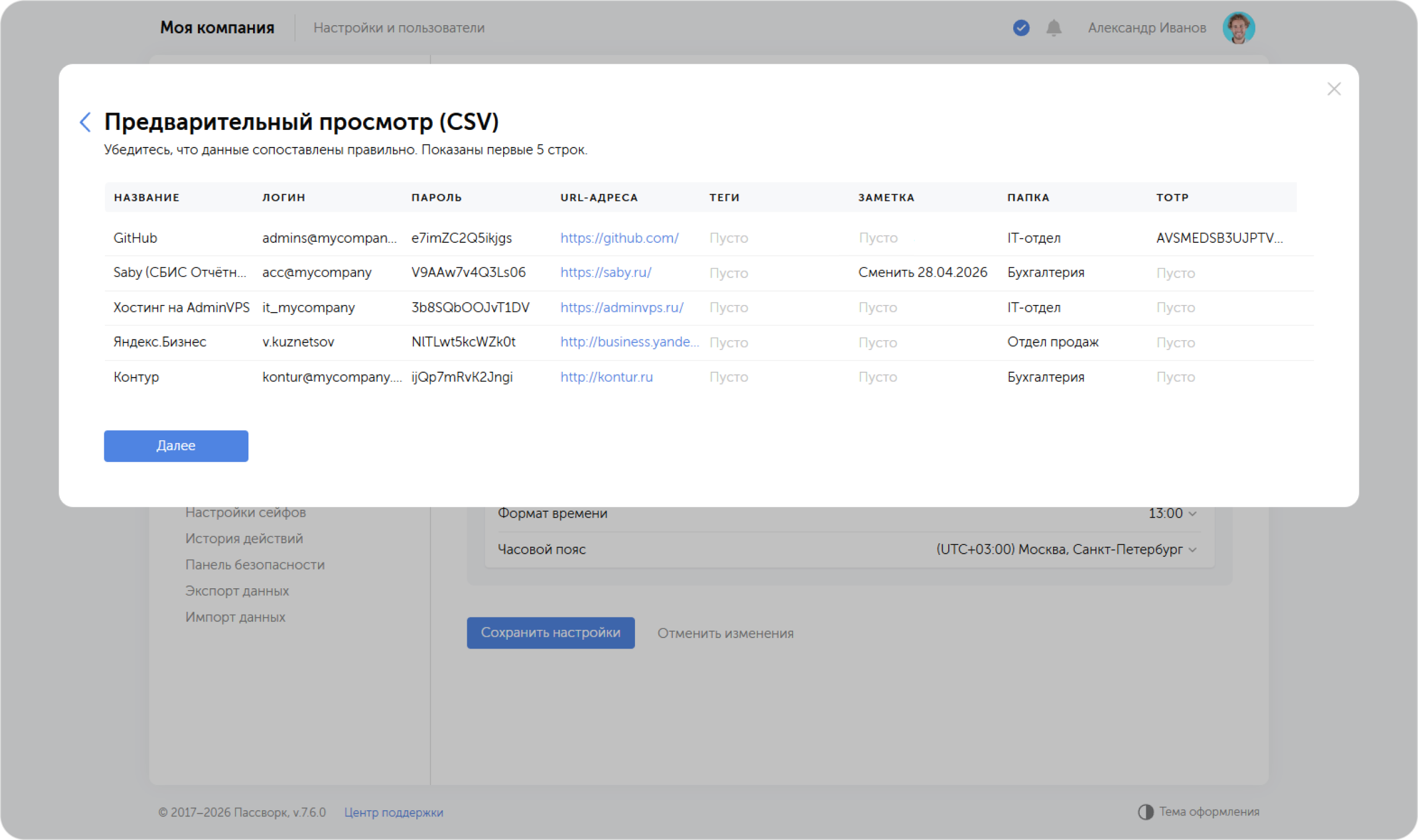The height and width of the screenshot is (840, 1418).
Task: Click the TOTP value AVSMEDSB3UJPTV...
Action: point(1219,238)
